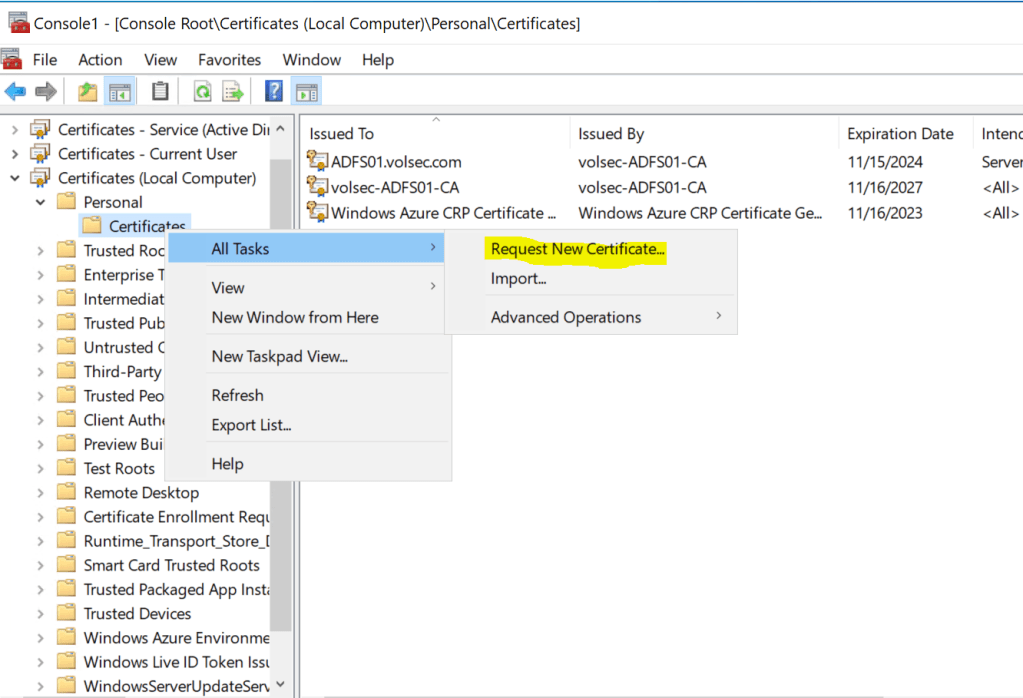This screenshot has height=698, width=1023.
Task: Open the Action menu in menu bar
Action: click(100, 60)
